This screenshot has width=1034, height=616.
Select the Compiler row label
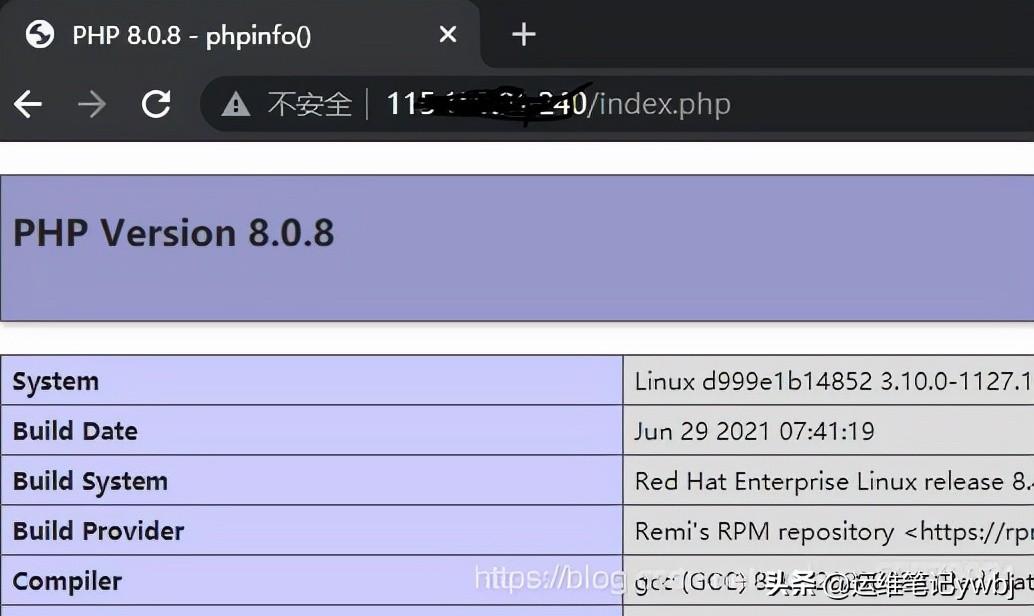(67, 581)
